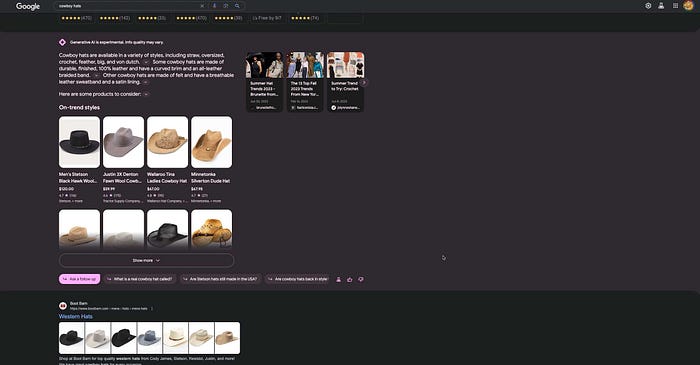Click the last tan hat in Boot Barn strip
700x365 pixels.
pos(227,338)
